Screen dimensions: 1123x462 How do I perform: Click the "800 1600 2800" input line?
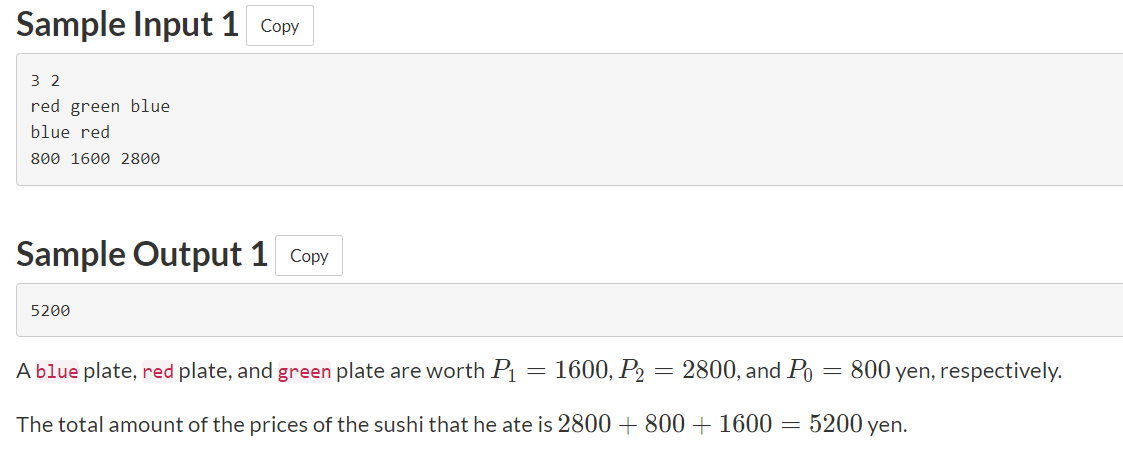[x=95, y=158]
